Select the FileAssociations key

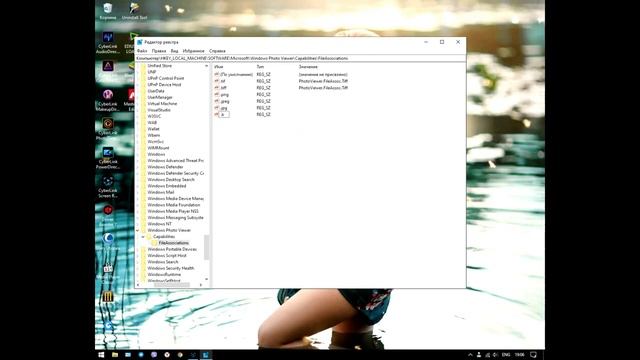[x=173, y=243]
